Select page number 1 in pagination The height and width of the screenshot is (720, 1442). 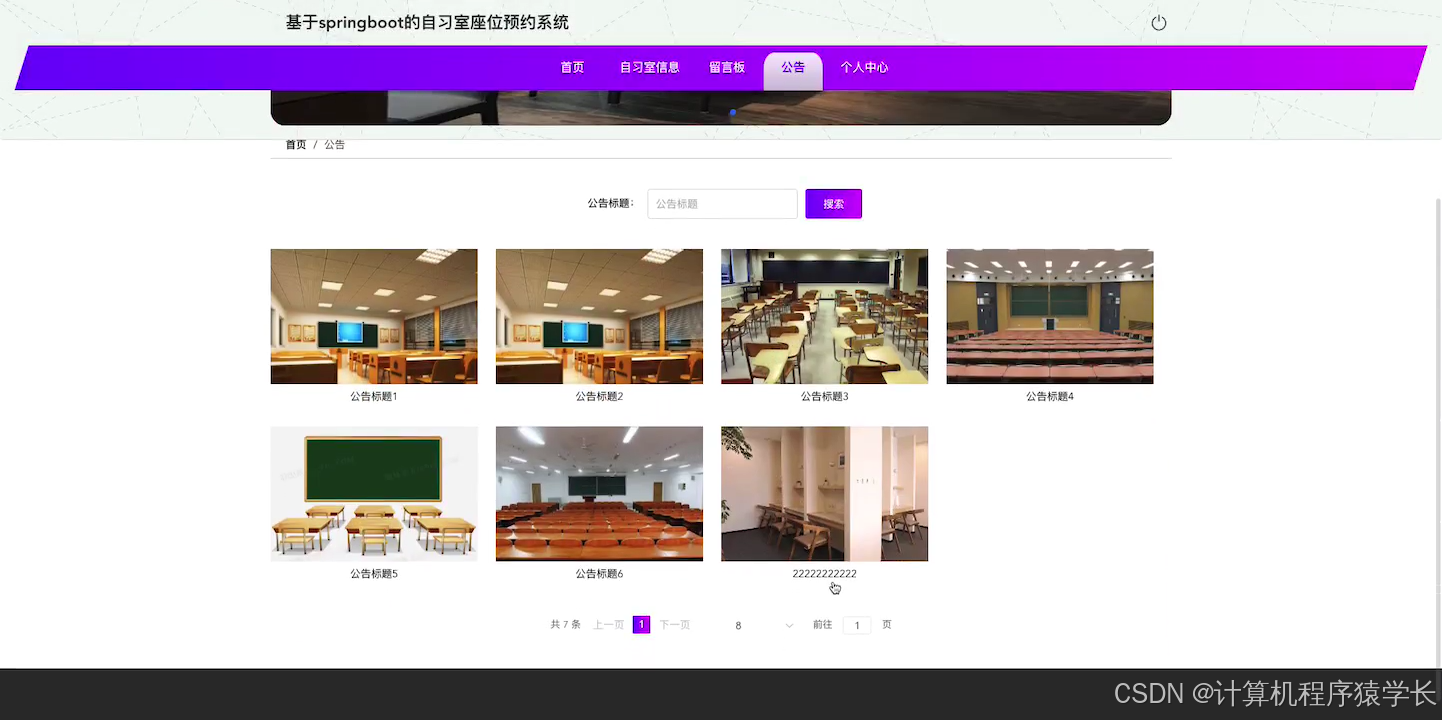click(641, 624)
